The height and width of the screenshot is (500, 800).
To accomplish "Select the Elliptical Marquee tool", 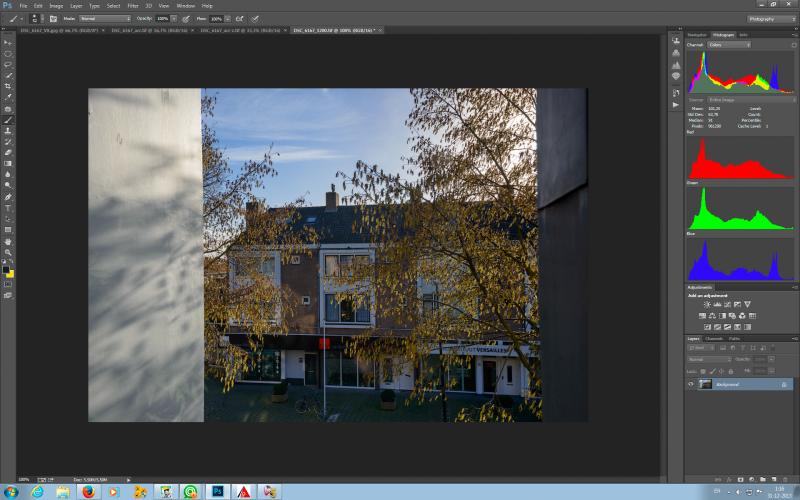I will coord(8,54).
